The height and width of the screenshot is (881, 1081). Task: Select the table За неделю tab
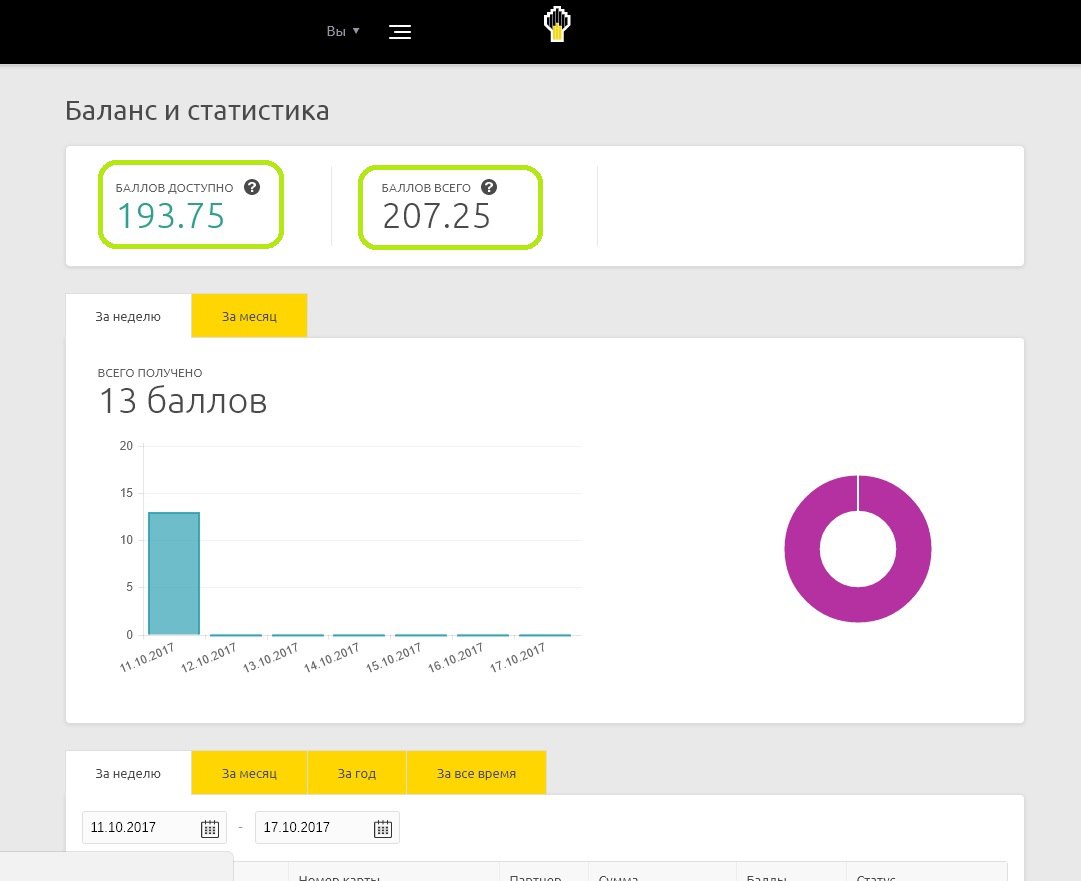click(x=128, y=773)
